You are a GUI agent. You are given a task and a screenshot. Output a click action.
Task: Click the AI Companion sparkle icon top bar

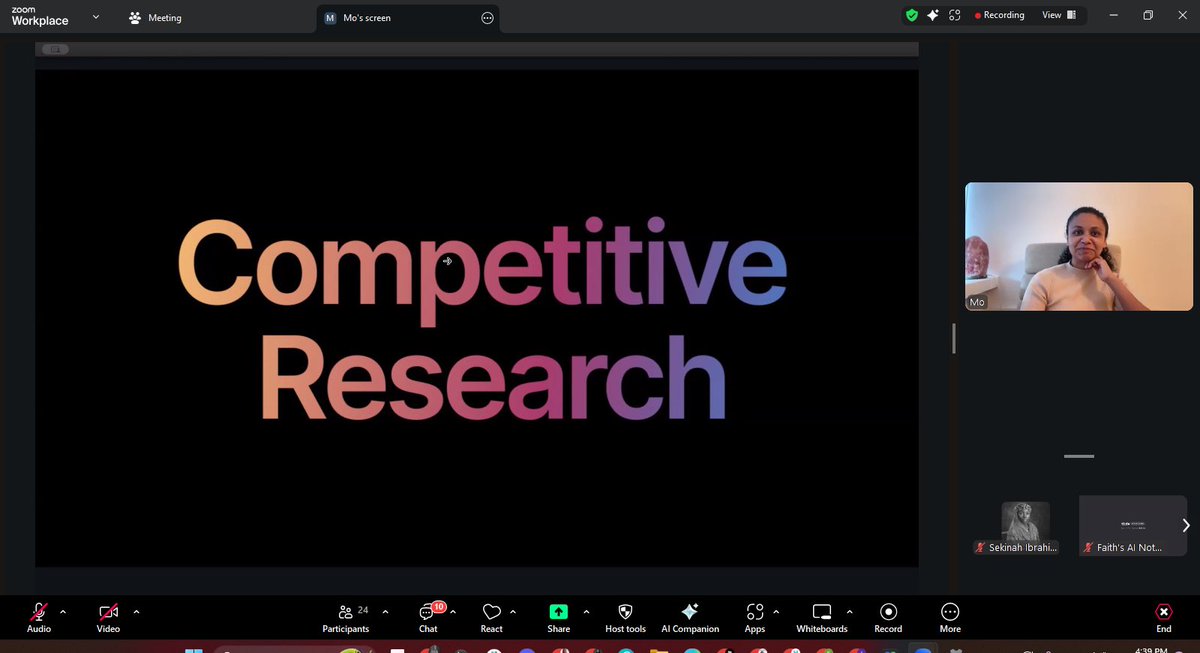click(933, 15)
